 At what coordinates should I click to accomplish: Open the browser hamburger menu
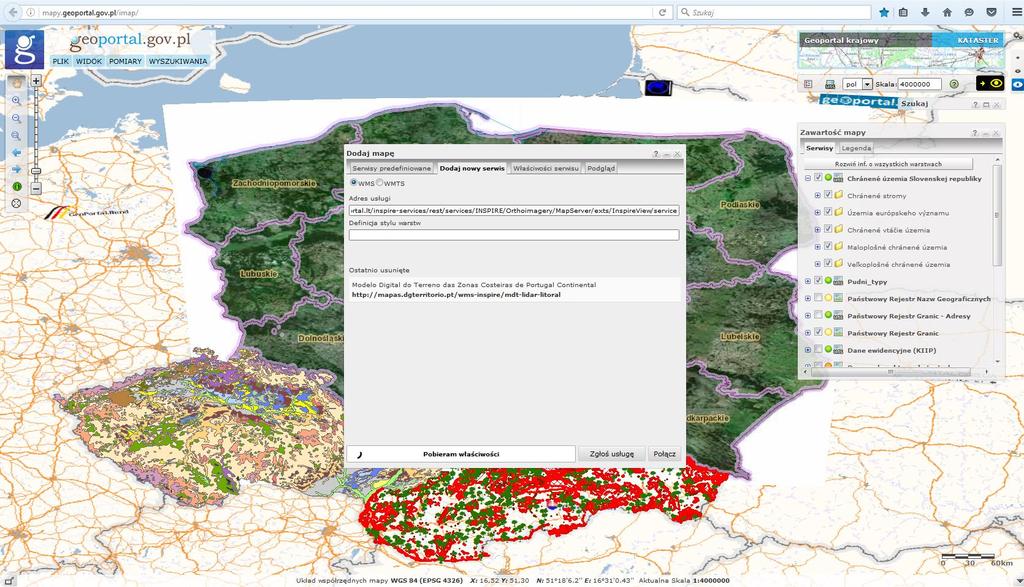[1017, 12]
